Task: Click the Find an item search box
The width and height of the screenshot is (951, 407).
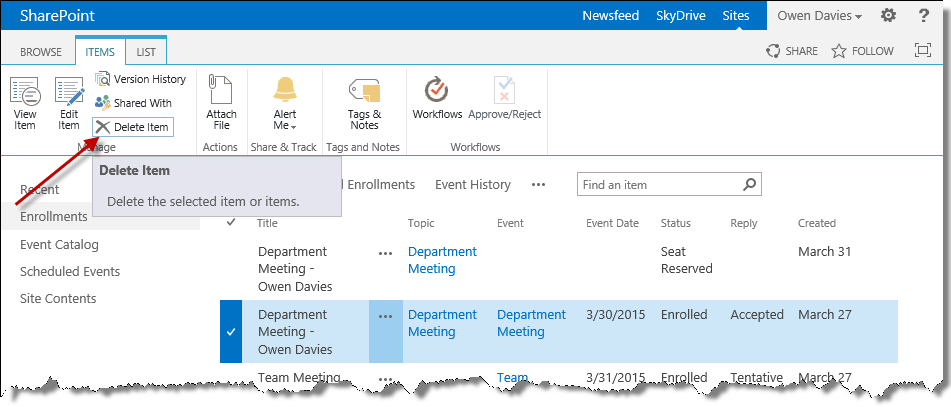Action: [x=660, y=185]
